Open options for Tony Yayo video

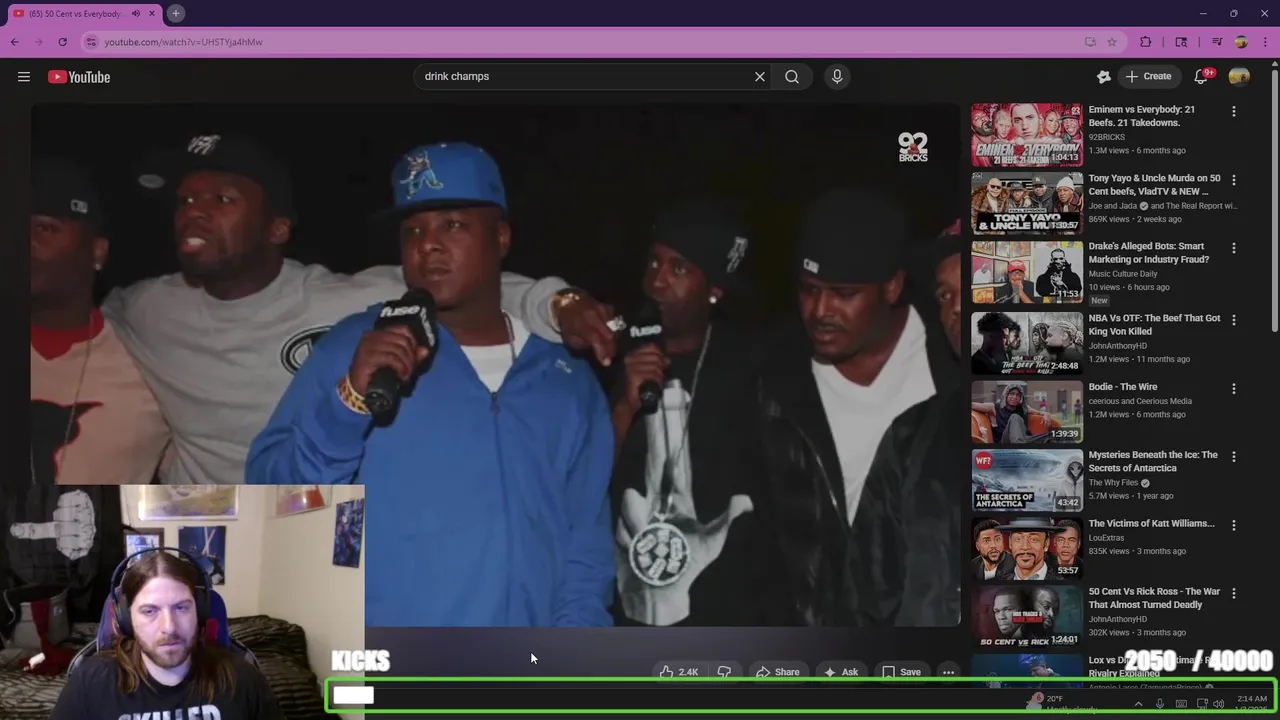(x=1234, y=180)
